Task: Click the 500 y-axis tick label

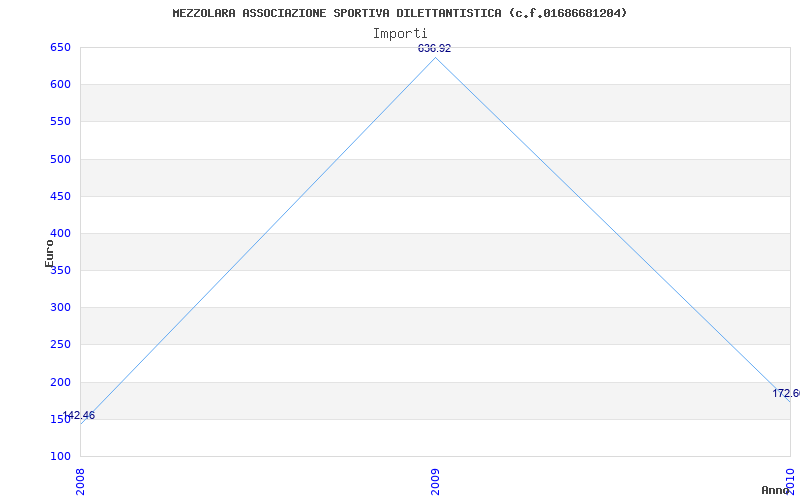Action: point(60,159)
